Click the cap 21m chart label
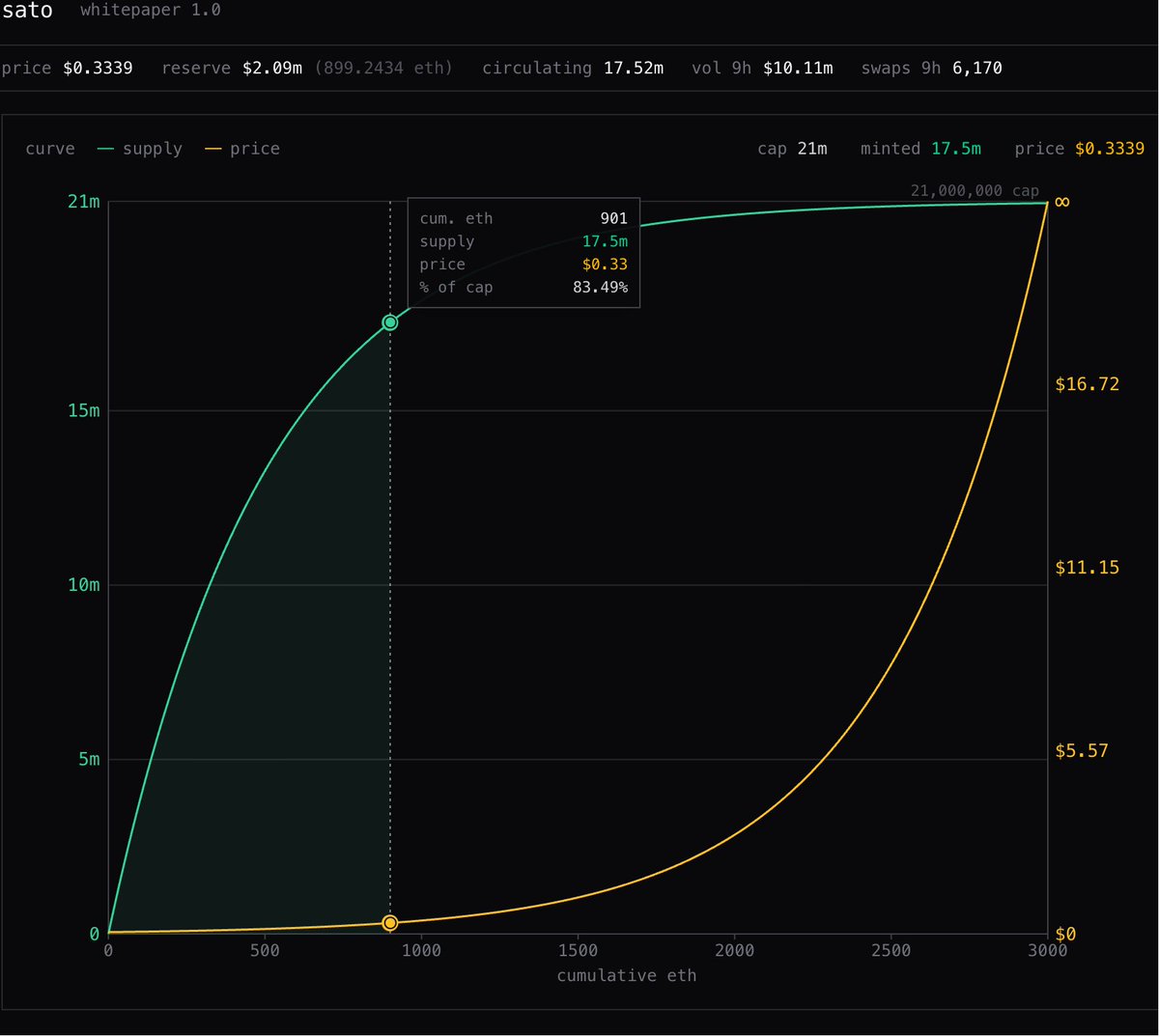The height and width of the screenshot is (1036, 1159). [x=792, y=149]
